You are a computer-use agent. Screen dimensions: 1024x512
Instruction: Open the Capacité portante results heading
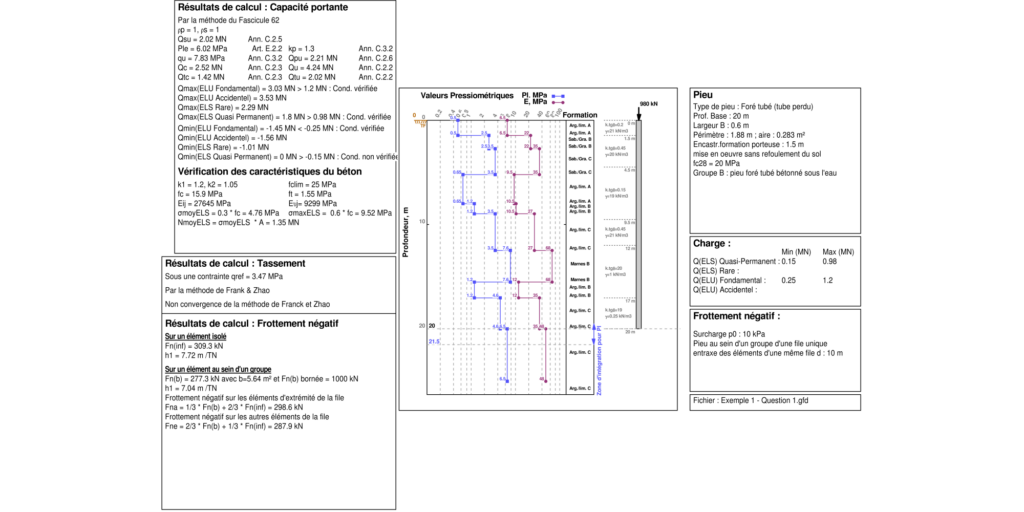(253, 9)
